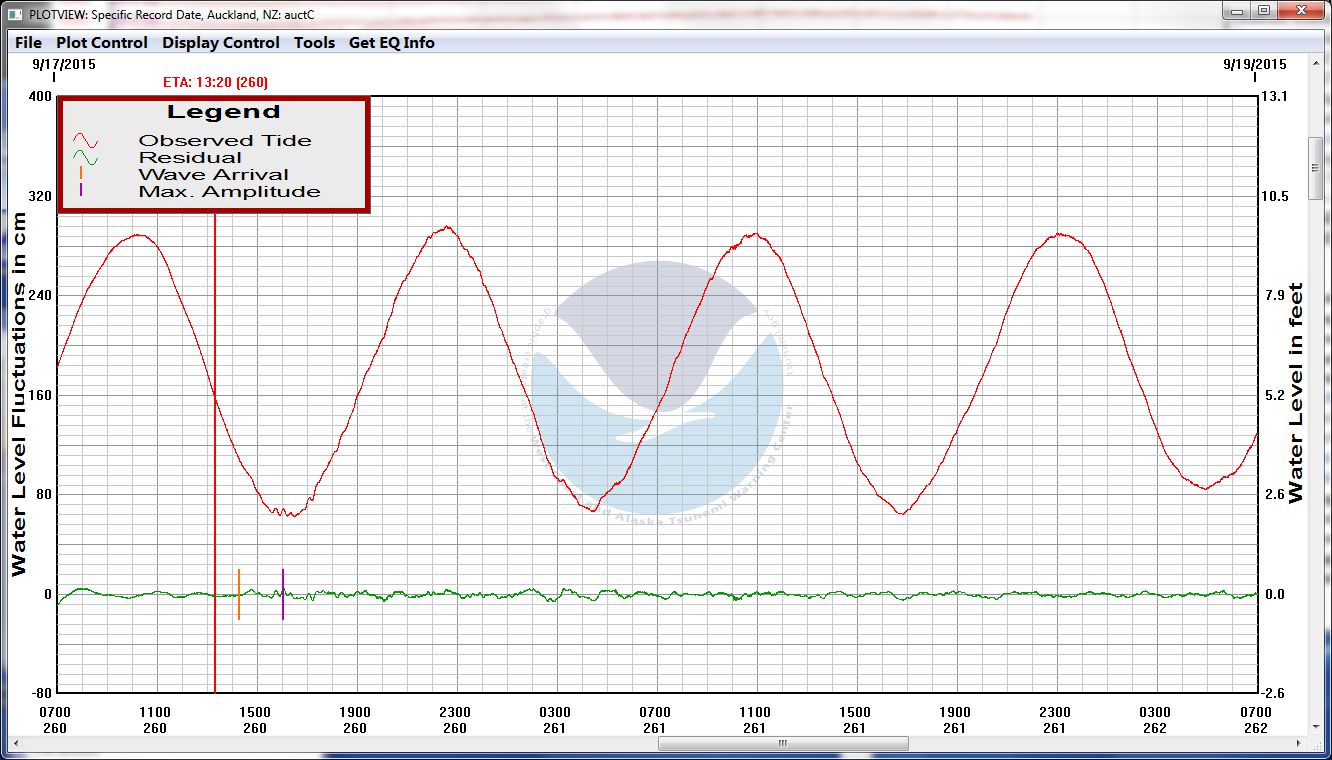Click the 7.9 value on right axis

click(x=1274, y=295)
